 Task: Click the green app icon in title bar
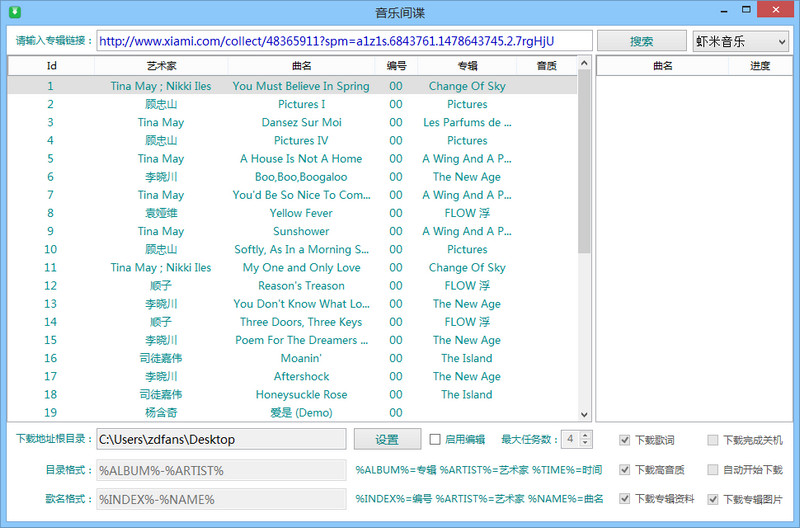pos(15,11)
